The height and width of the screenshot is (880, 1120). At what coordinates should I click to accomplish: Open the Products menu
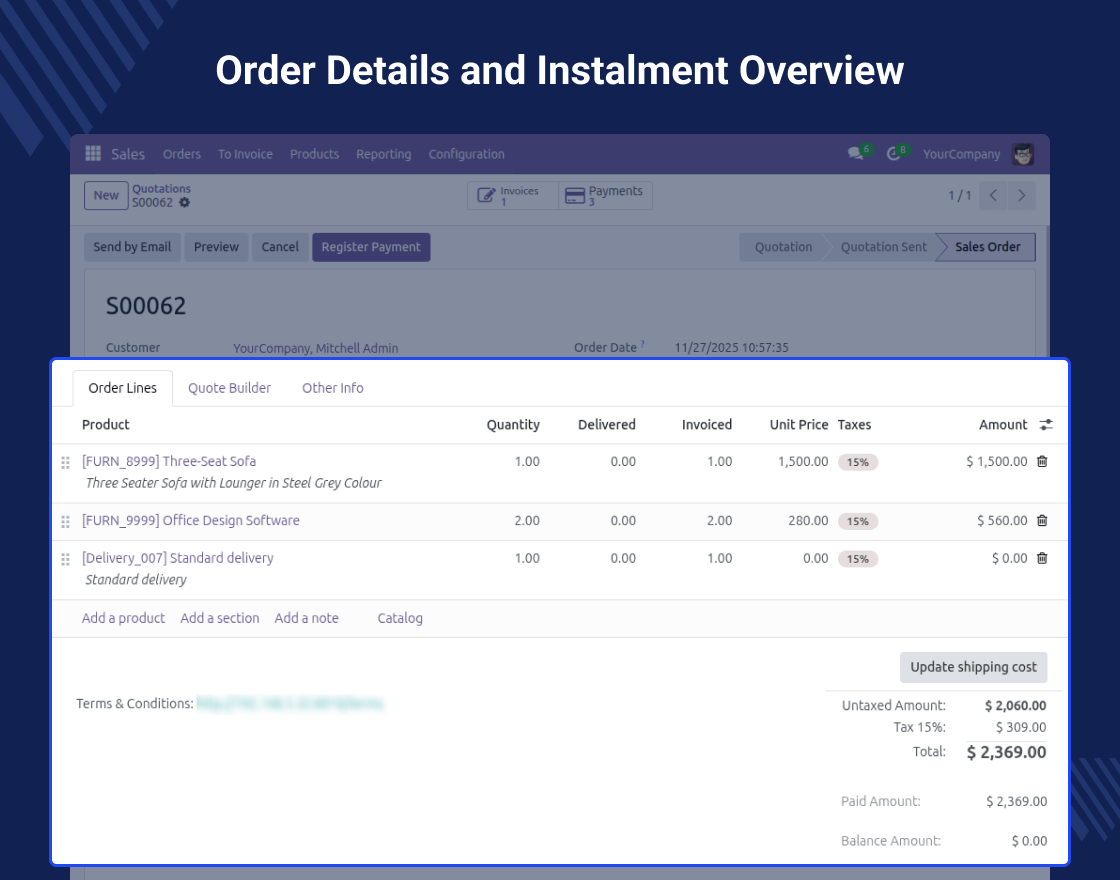(314, 154)
